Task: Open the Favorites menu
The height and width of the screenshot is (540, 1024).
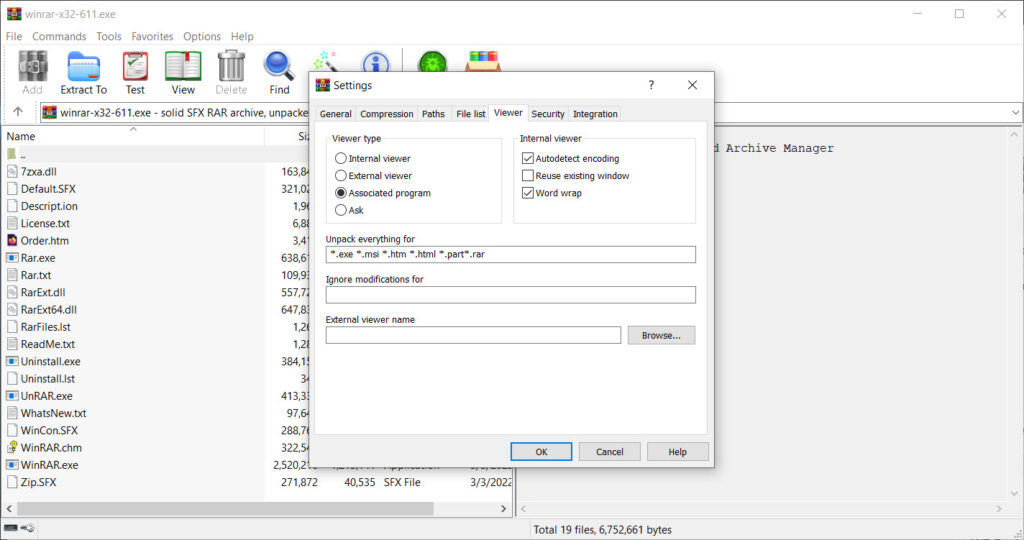Action: (x=152, y=37)
